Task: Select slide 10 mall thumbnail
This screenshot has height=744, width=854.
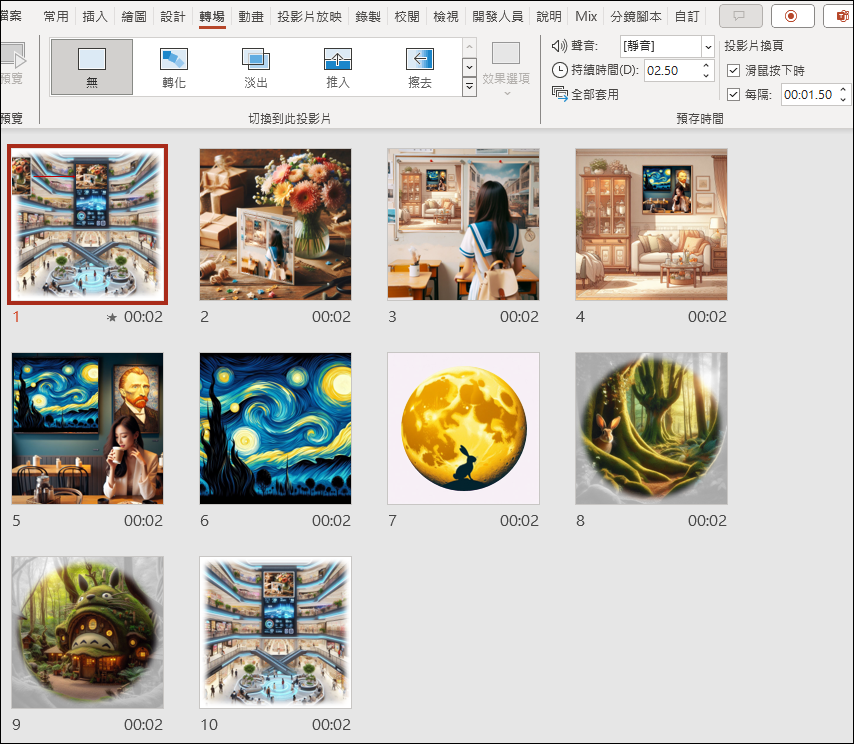Action: tap(276, 632)
